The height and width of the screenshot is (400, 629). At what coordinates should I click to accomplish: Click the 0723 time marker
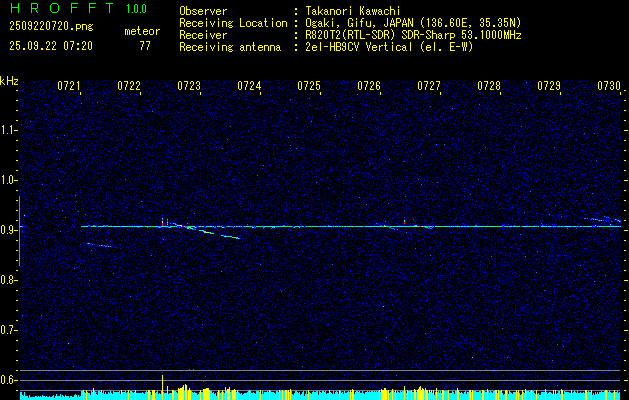click(189, 86)
